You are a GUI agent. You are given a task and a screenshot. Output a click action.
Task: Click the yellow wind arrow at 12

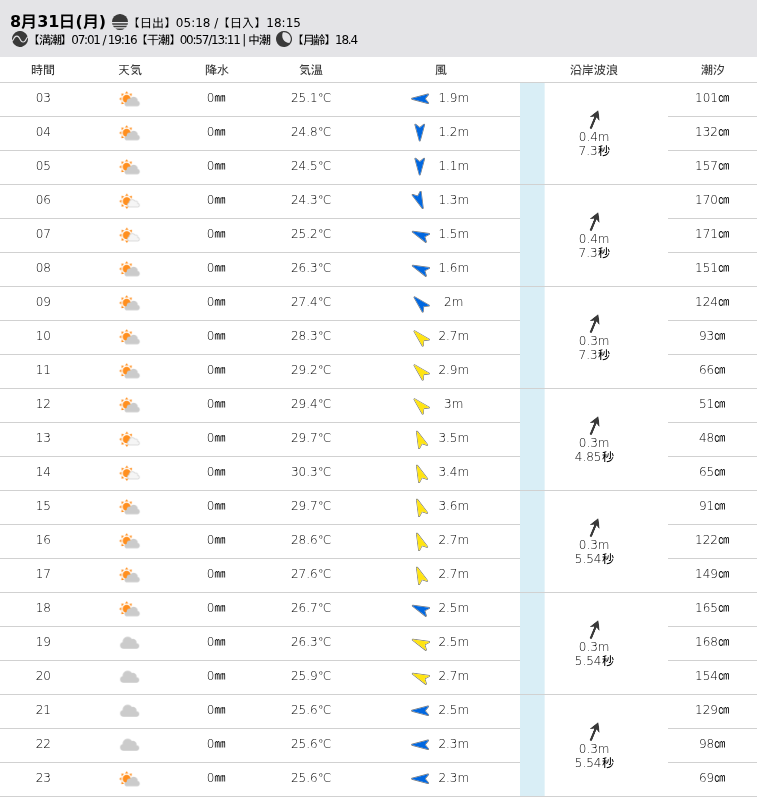click(x=422, y=406)
